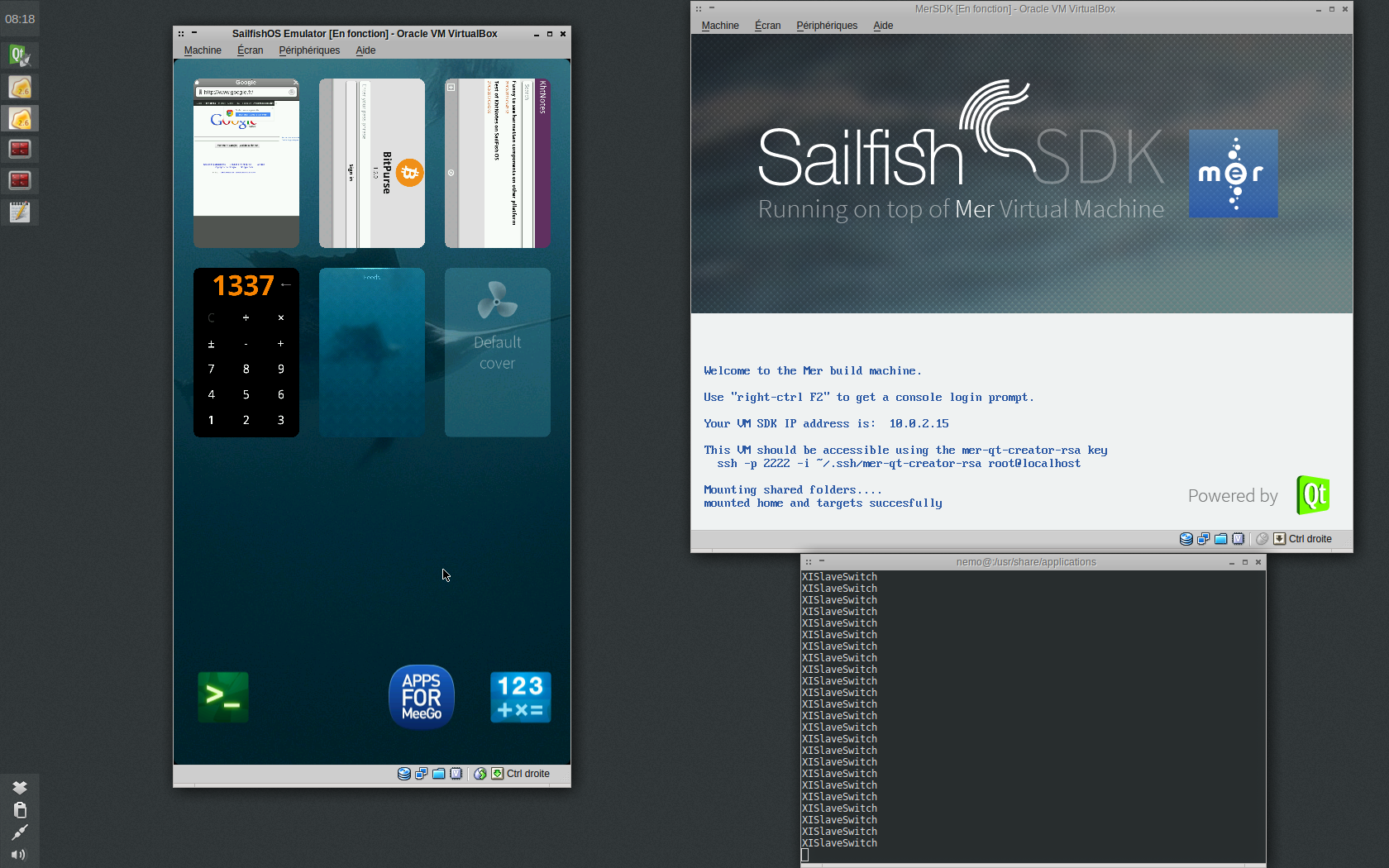Click shared folders icon in Emulator status bar
Viewport: 1389px width, 868px height.
[x=439, y=774]
